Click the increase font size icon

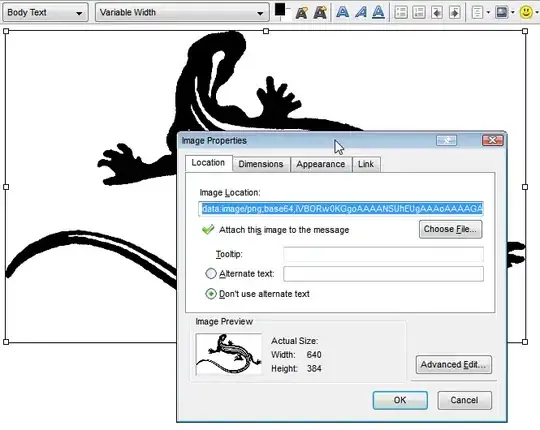click(x=320, y=13)
